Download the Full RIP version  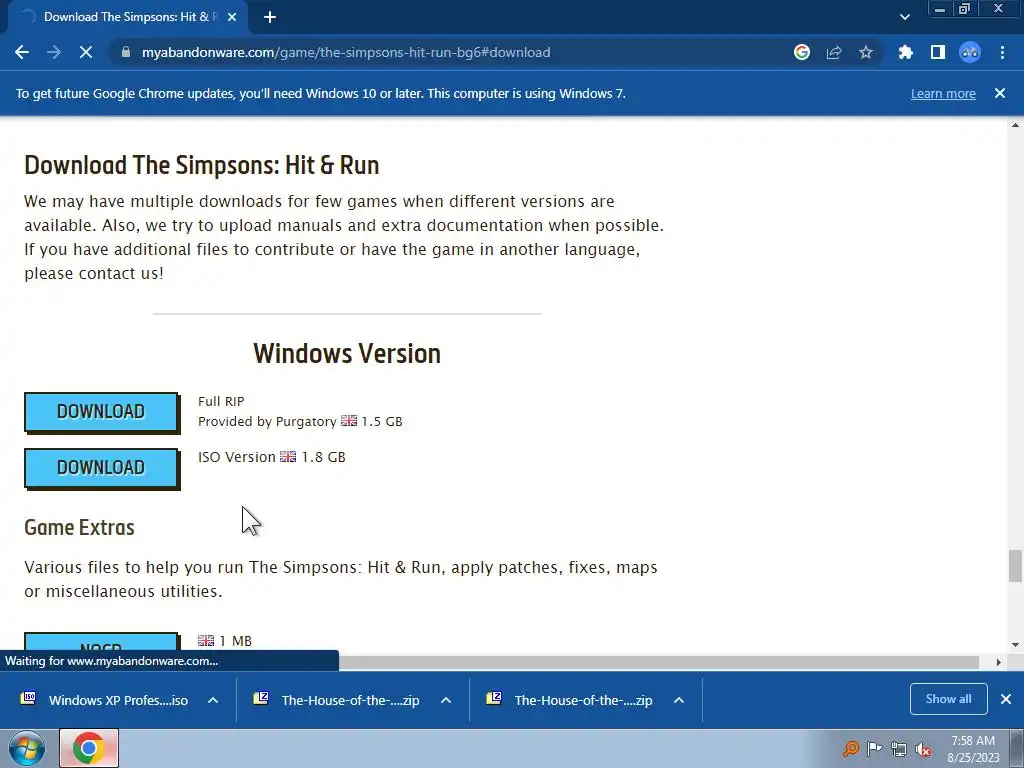tap(101, 412)
